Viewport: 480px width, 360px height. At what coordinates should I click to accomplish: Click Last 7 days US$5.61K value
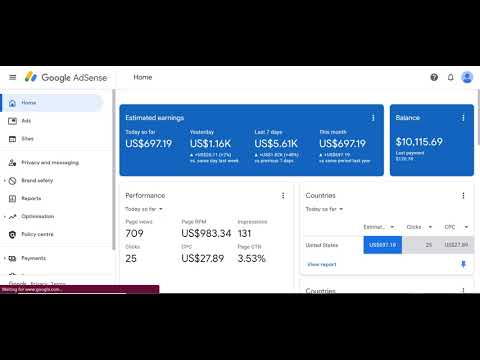coord(276,144)
